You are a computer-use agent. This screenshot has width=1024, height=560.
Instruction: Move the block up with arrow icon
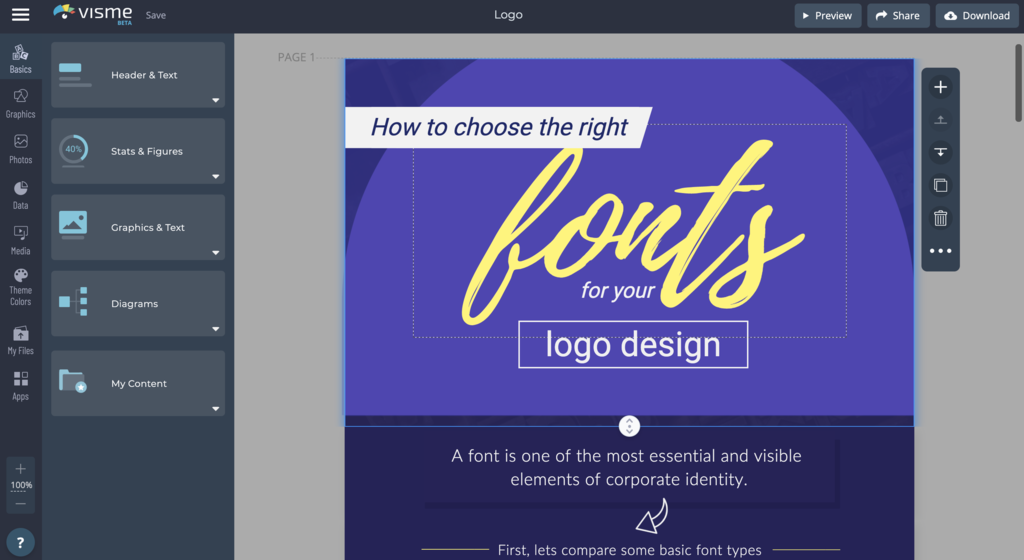point(940,119)
